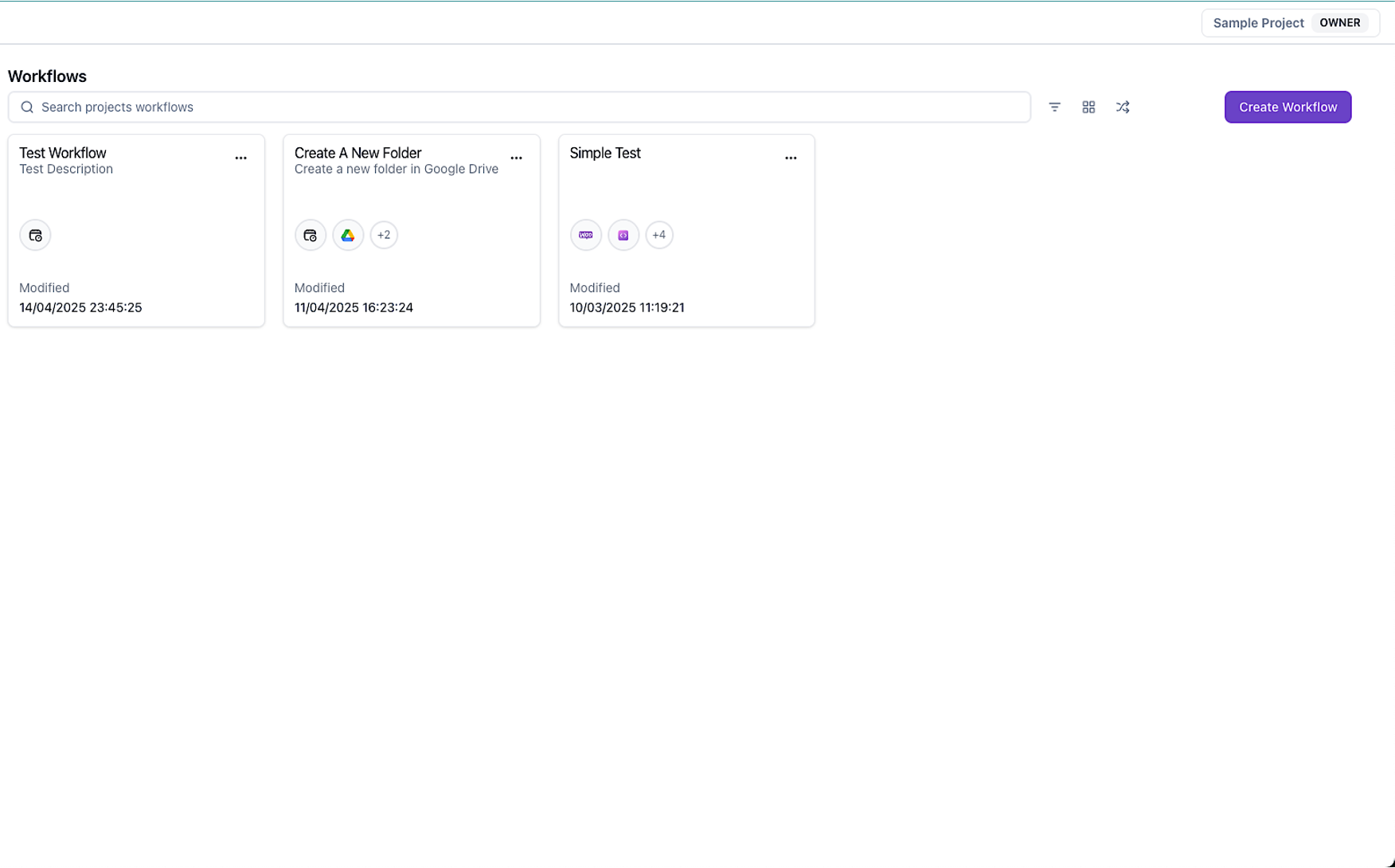Click the Create Workflow button
1395x868 pixels.
click(x=1287, y=107)
